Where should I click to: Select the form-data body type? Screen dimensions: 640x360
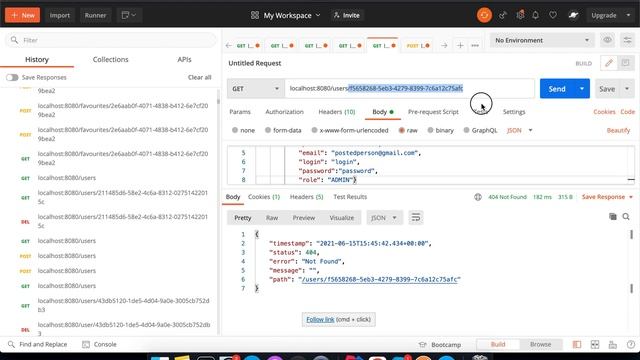tap(283, 130)
